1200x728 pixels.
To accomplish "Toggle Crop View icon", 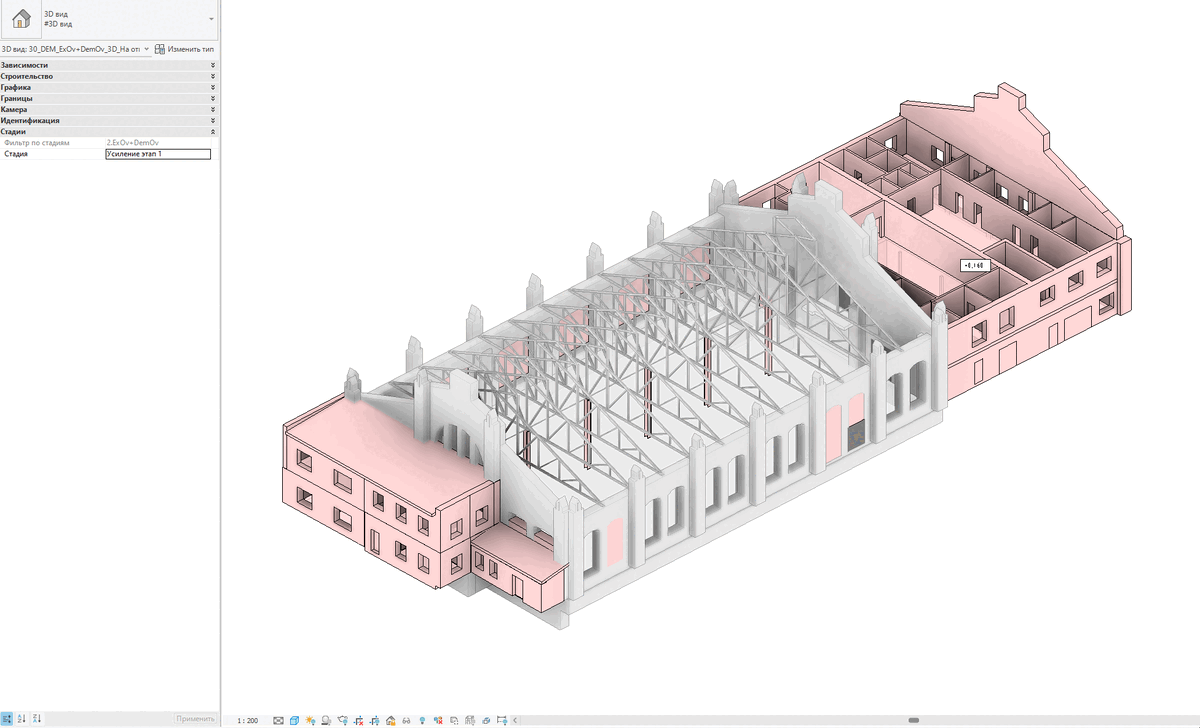I will click(358, 720).
